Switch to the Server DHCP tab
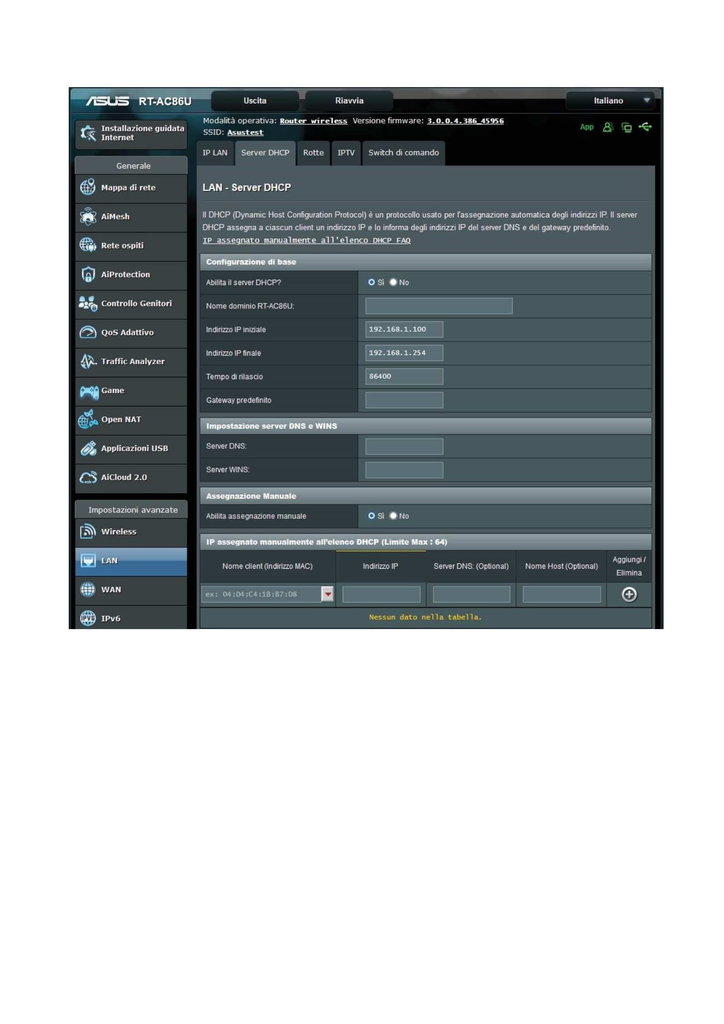The image size is (724, 1024). point(265,153)
